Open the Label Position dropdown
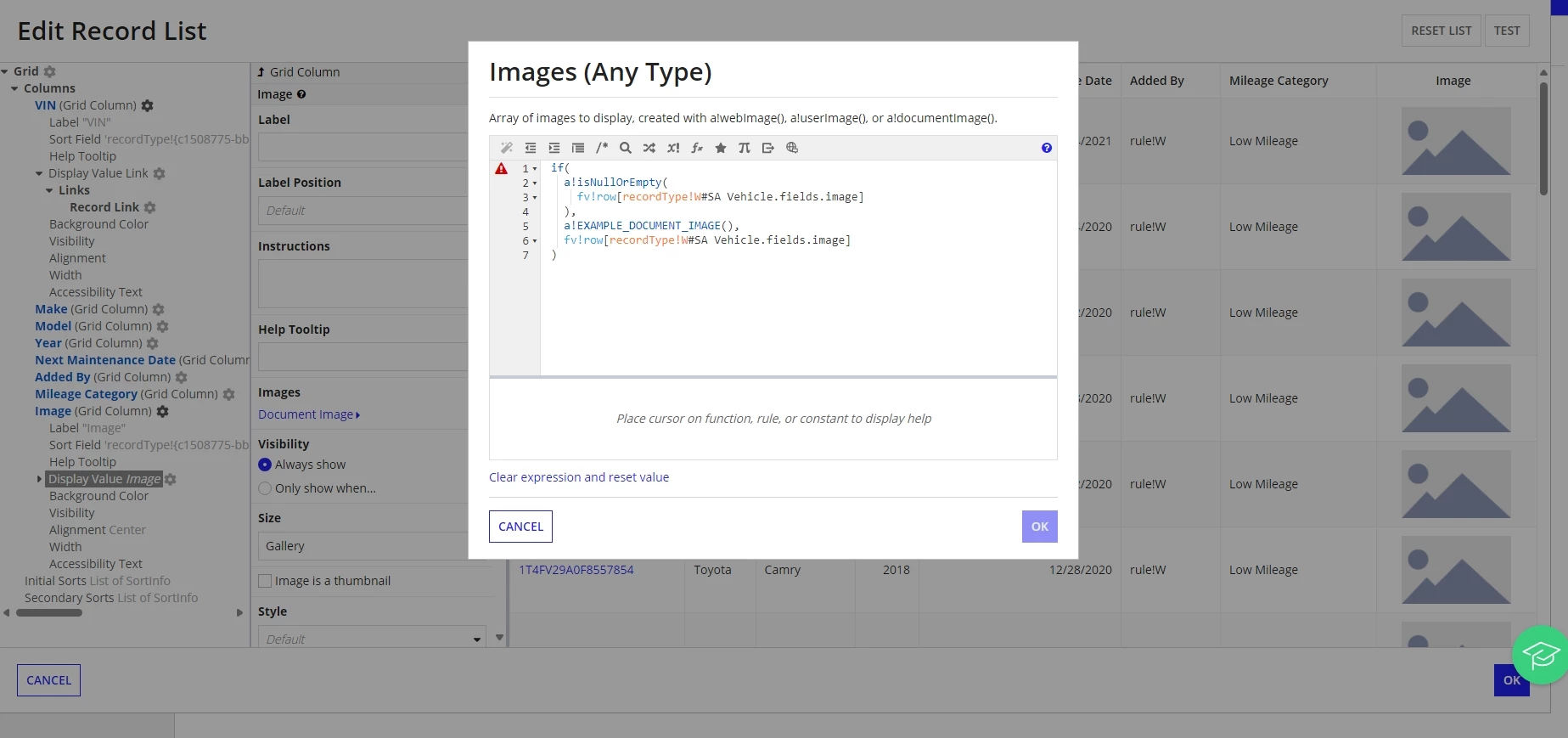The image size is (1568, 738). (363, 211)
